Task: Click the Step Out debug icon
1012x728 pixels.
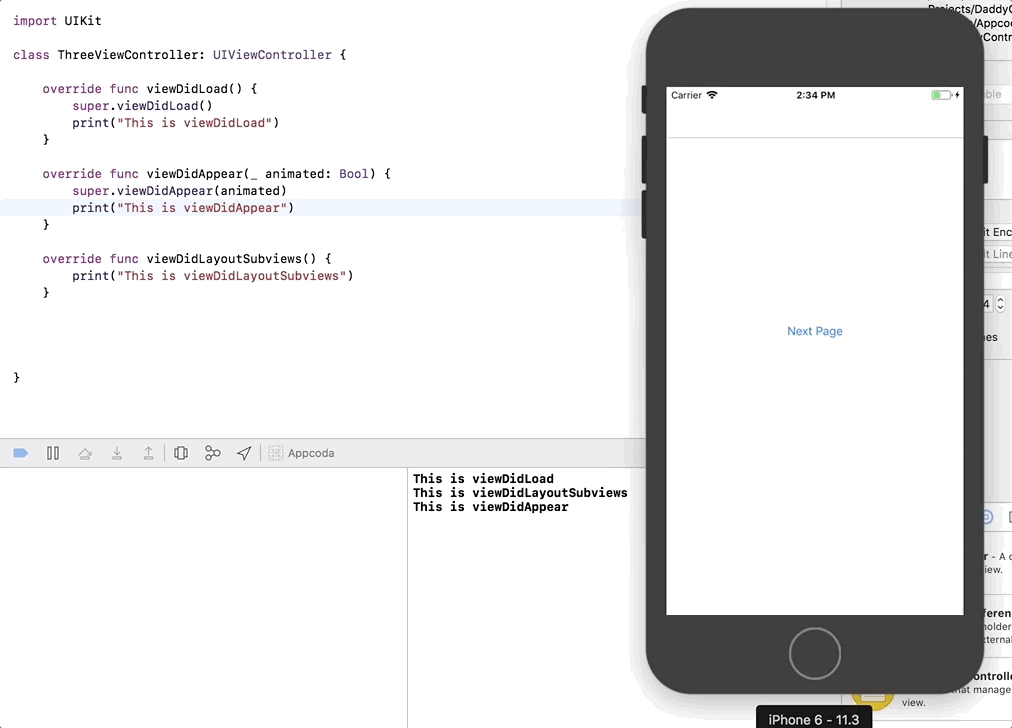Action: pyautogui.click(x=149, y=452)
